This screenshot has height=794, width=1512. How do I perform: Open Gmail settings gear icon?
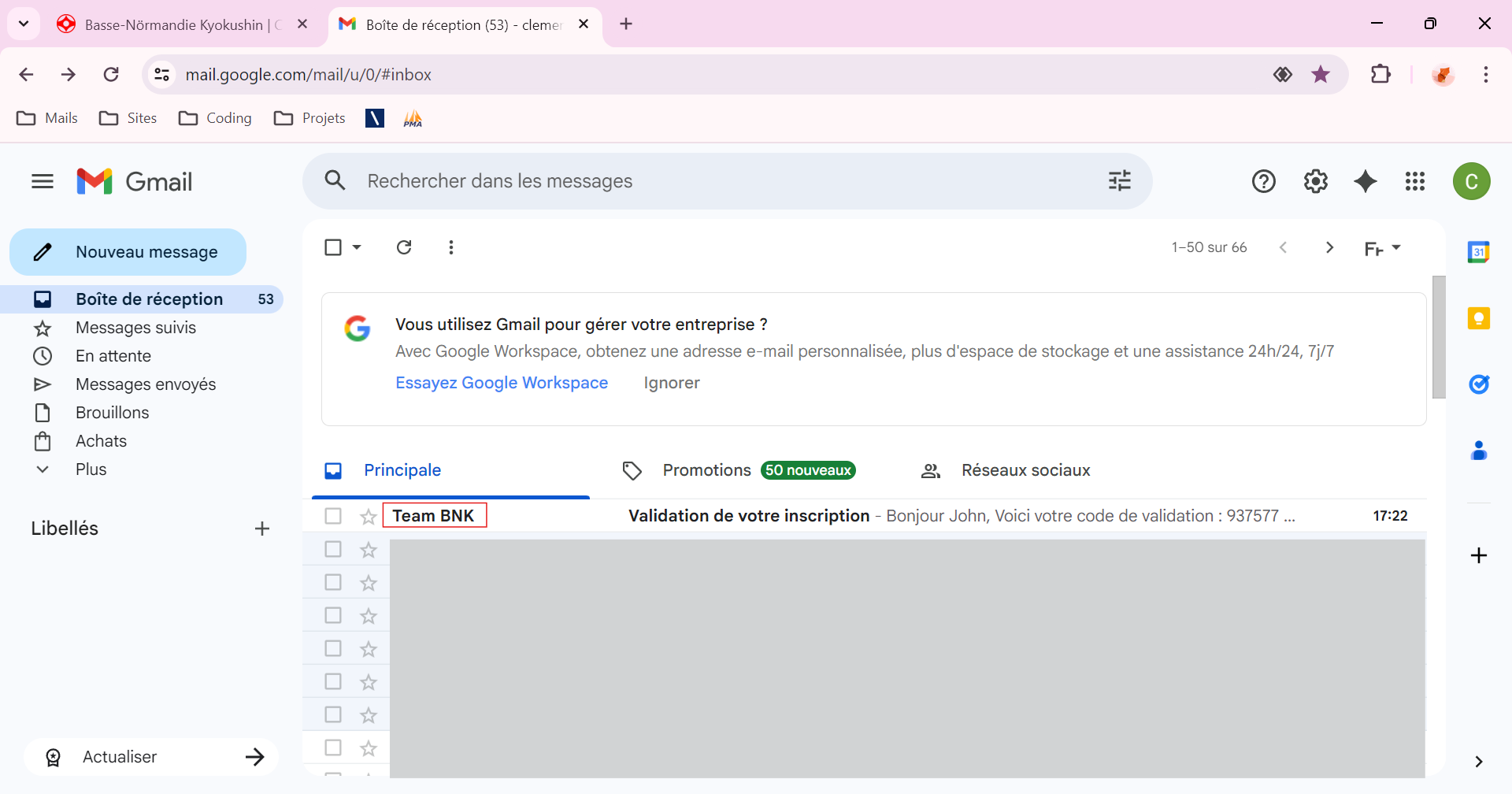pos(1315,181)
